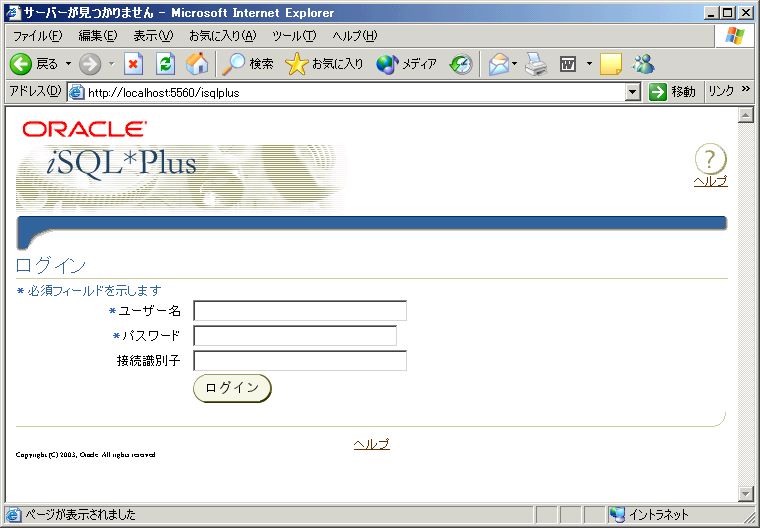Click the Windows flag logo icon
Image resolution: width=760 pixels, height=528 pixels.
735,35
